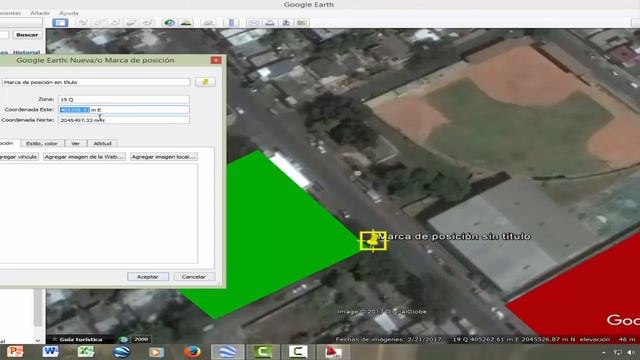The width and height of the screenshot is (640, 360).
Task: Click the Guía turística bar
Action: tap(81, 339)
